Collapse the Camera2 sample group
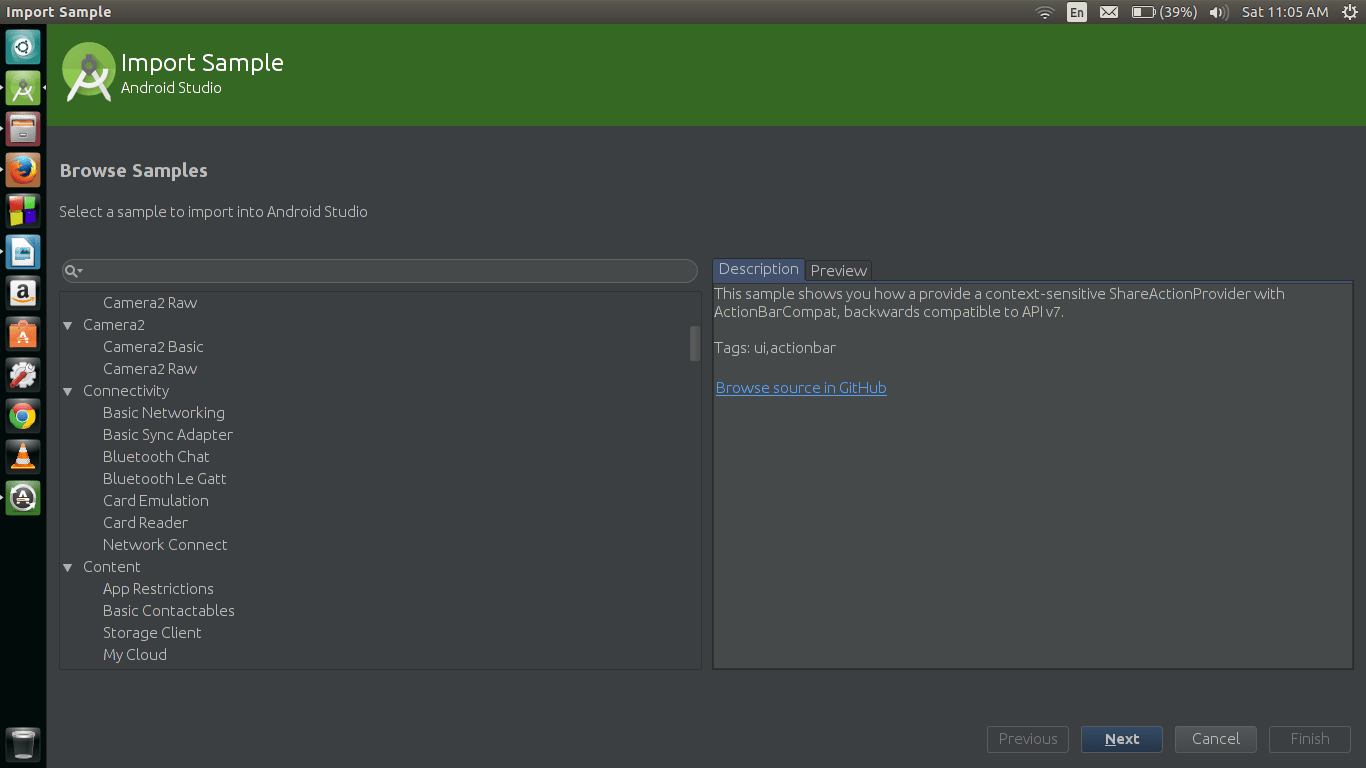The width and height of the screenshot is (1366, 768). 68,325
